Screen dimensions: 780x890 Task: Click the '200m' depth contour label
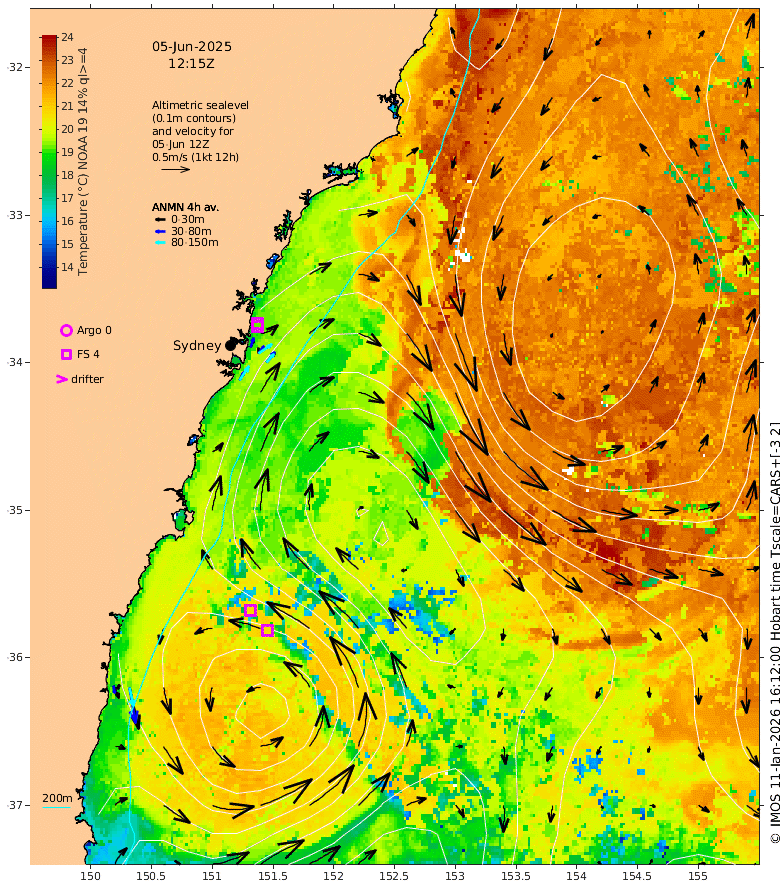tap(57, 798)
